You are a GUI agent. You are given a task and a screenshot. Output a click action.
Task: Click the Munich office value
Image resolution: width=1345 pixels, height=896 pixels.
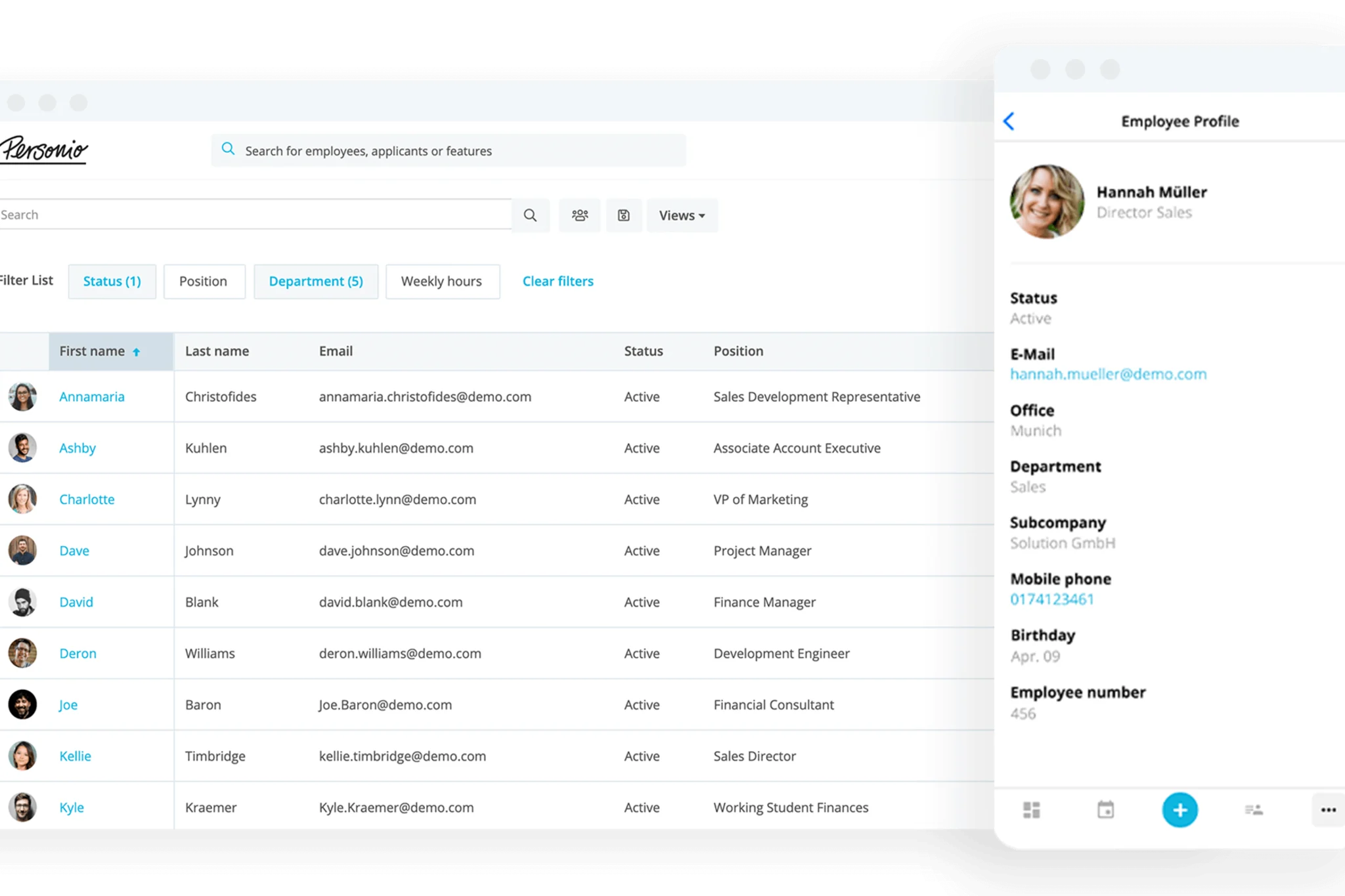click(1036, 431)
